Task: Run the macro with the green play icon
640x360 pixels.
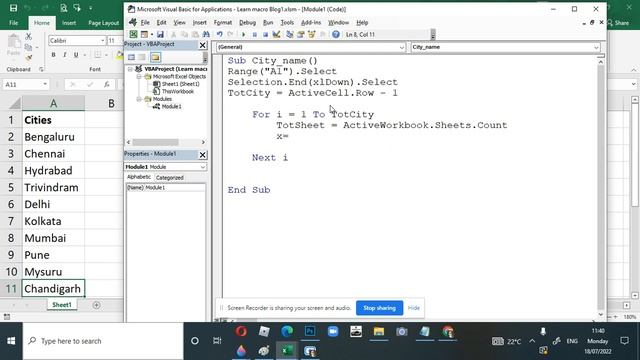Action: 244,35
